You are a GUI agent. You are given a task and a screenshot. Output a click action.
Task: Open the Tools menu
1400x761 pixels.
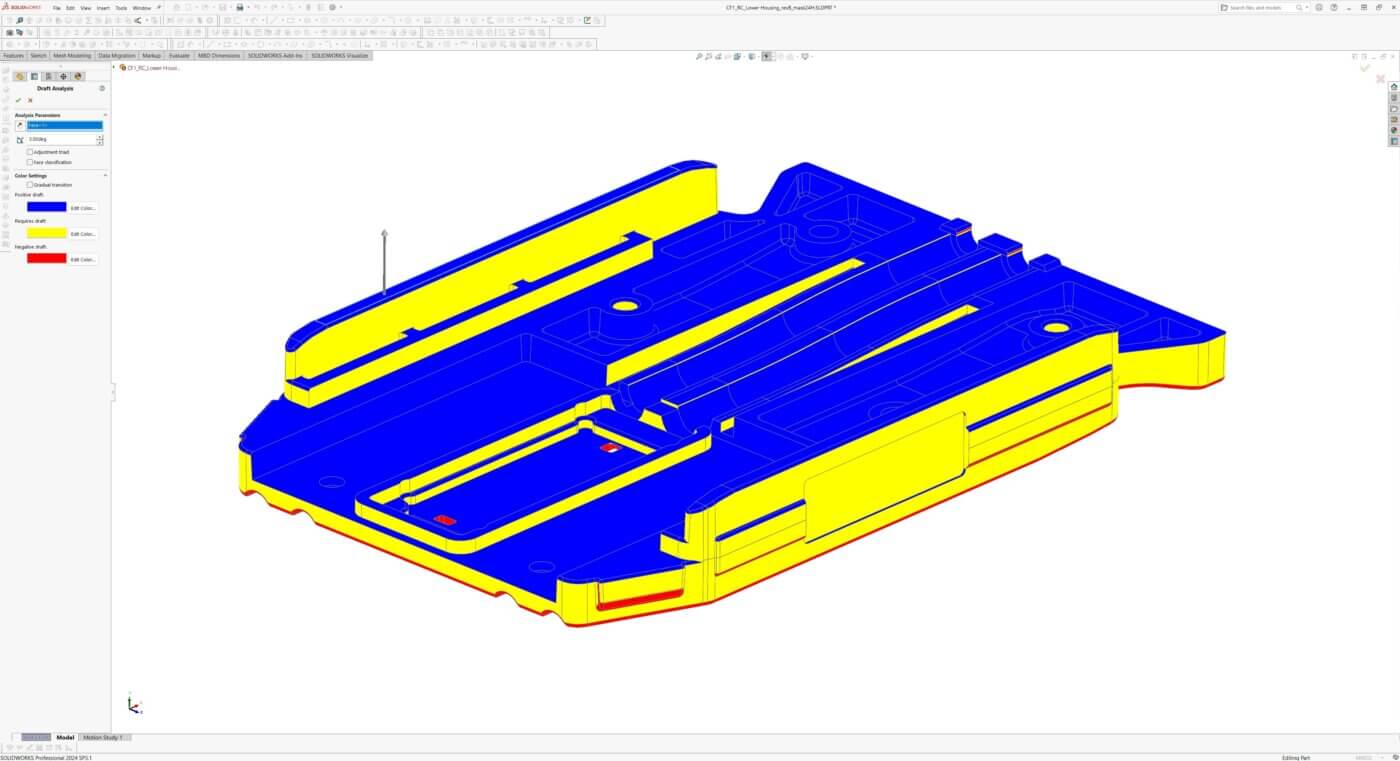coord(121,7)
